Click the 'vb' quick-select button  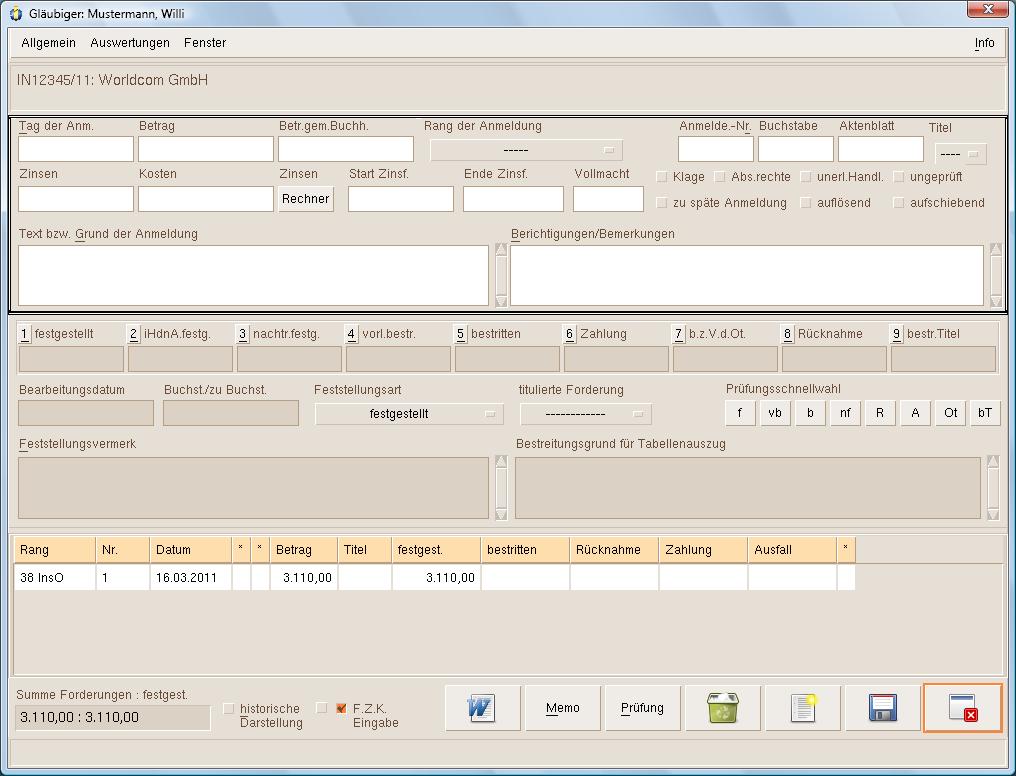click(775, 413)
